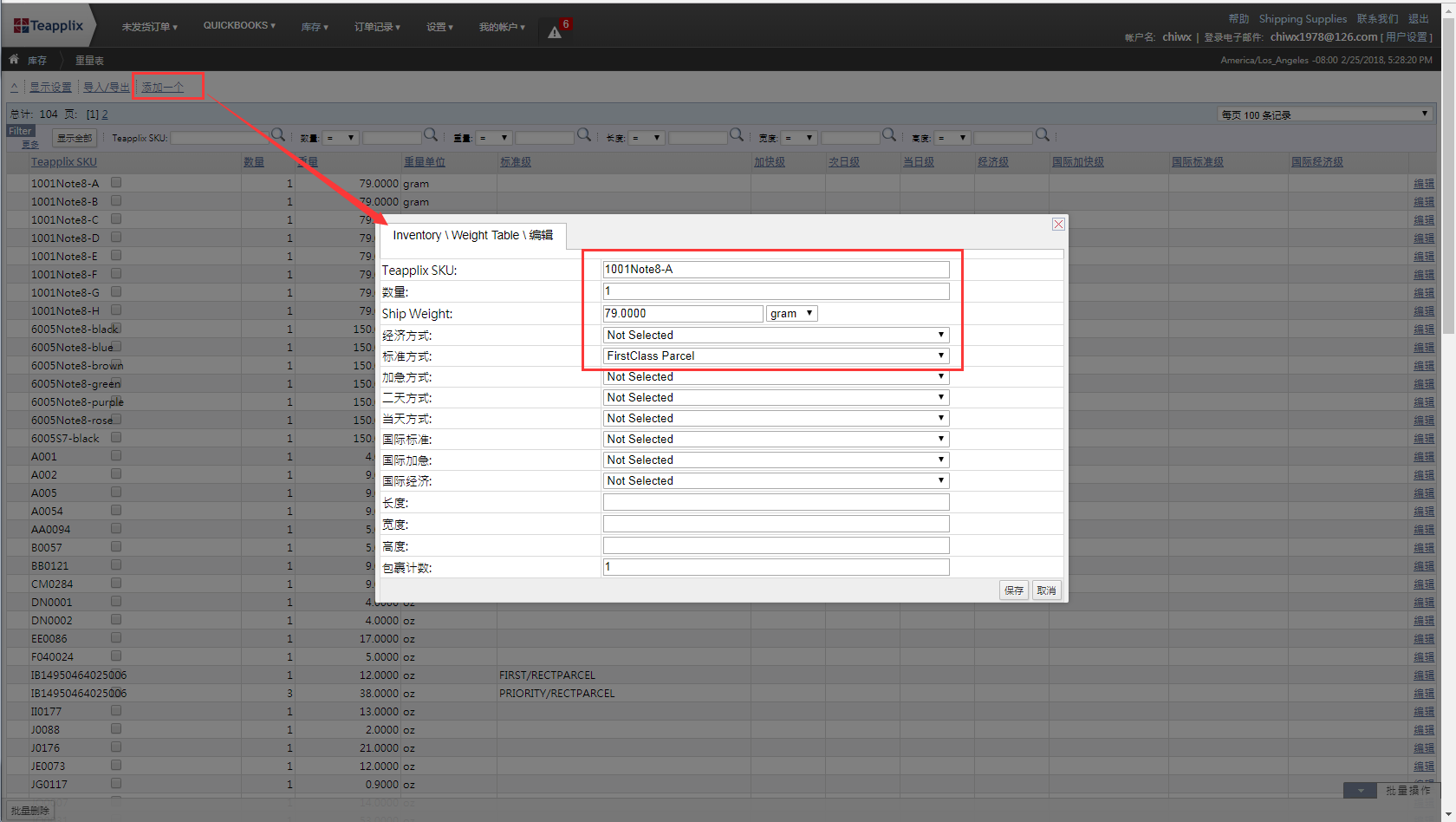Tick checkbox for BB0121 row
This screenshot has width=1456, height=822.
[116, 564]
